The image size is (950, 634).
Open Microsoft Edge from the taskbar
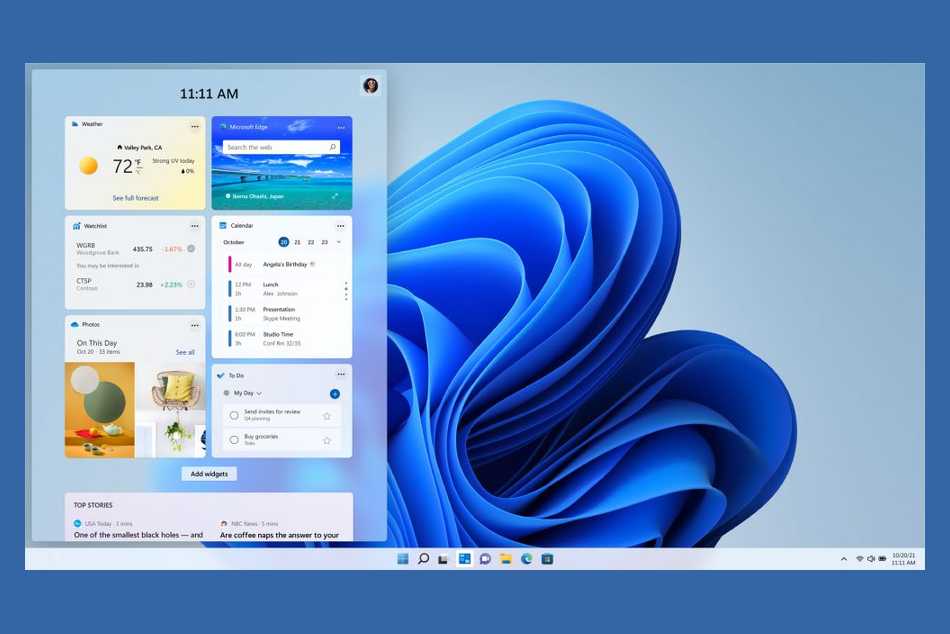click(x=526, y=559)
